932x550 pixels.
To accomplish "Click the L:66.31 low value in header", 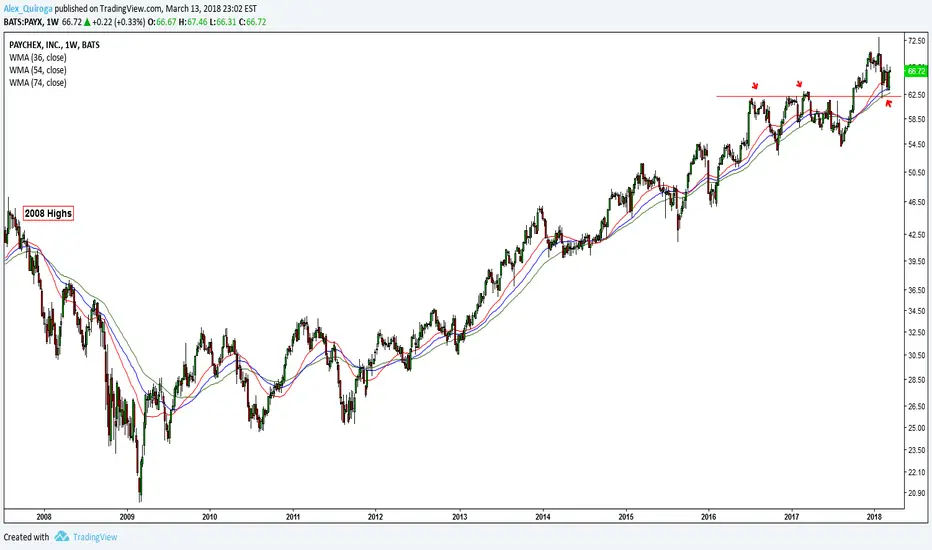I will click(x=222, y=22).
